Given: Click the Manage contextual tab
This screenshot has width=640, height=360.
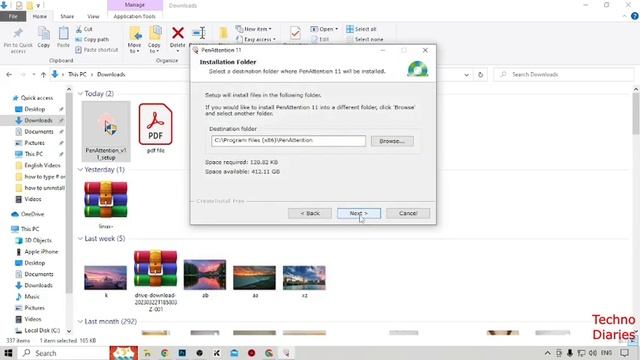Looking at the screenshot, I should coord(135,5).
